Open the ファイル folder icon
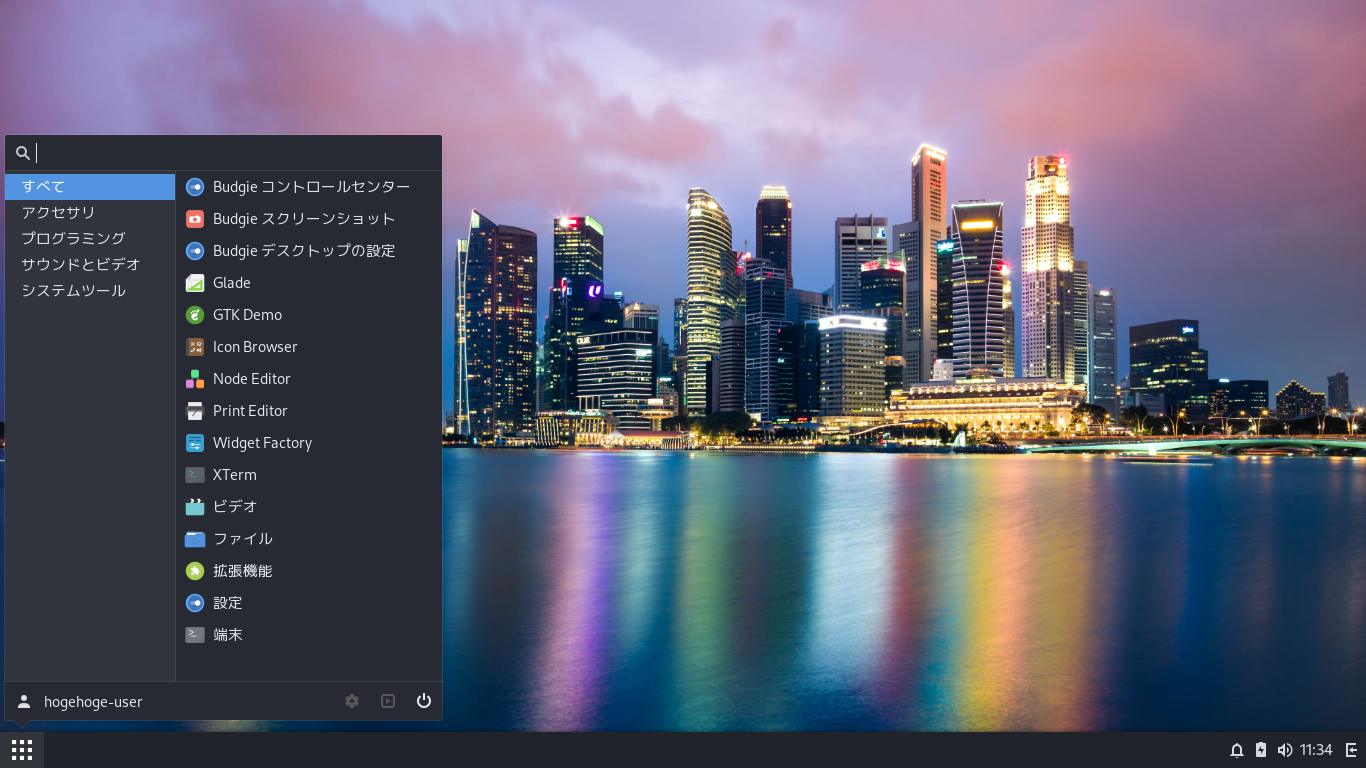The height and width of the screenshot is (768, 1366). click(x=195, y=539)
